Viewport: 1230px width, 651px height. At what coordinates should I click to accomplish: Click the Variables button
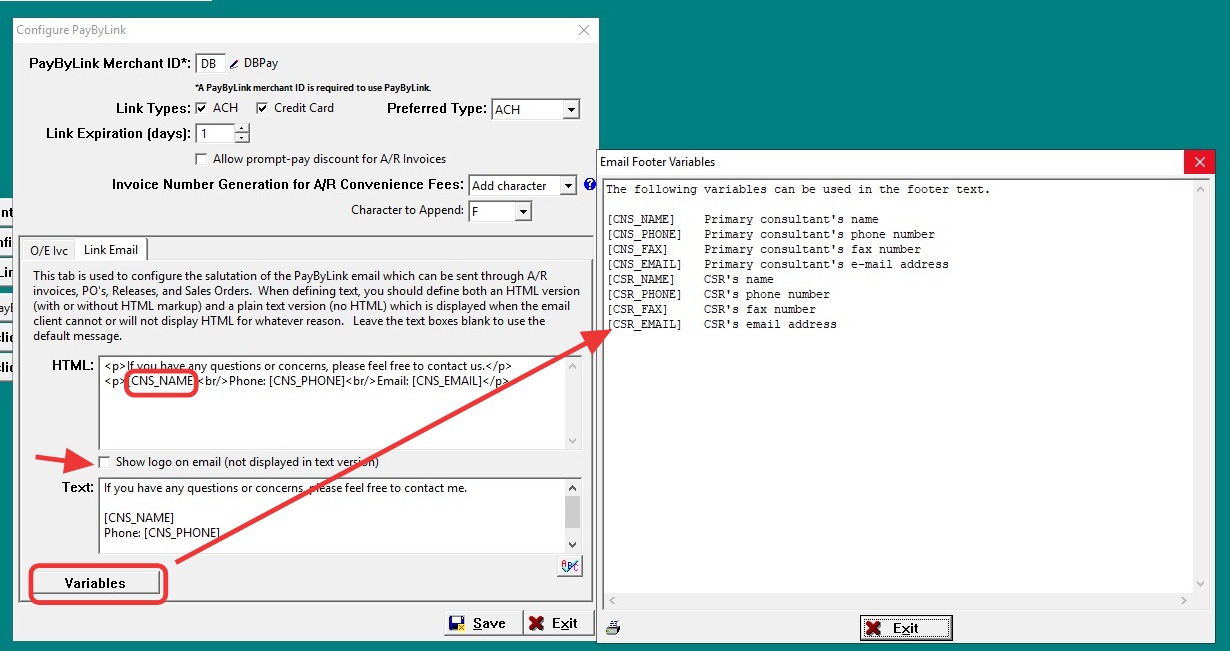(x=95, y=583)
